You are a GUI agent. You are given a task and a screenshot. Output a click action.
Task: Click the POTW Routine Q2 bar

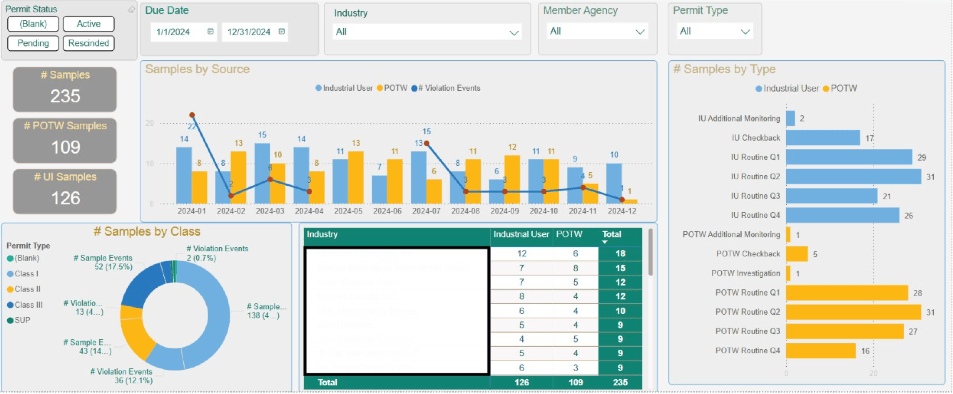pos(854,312)
